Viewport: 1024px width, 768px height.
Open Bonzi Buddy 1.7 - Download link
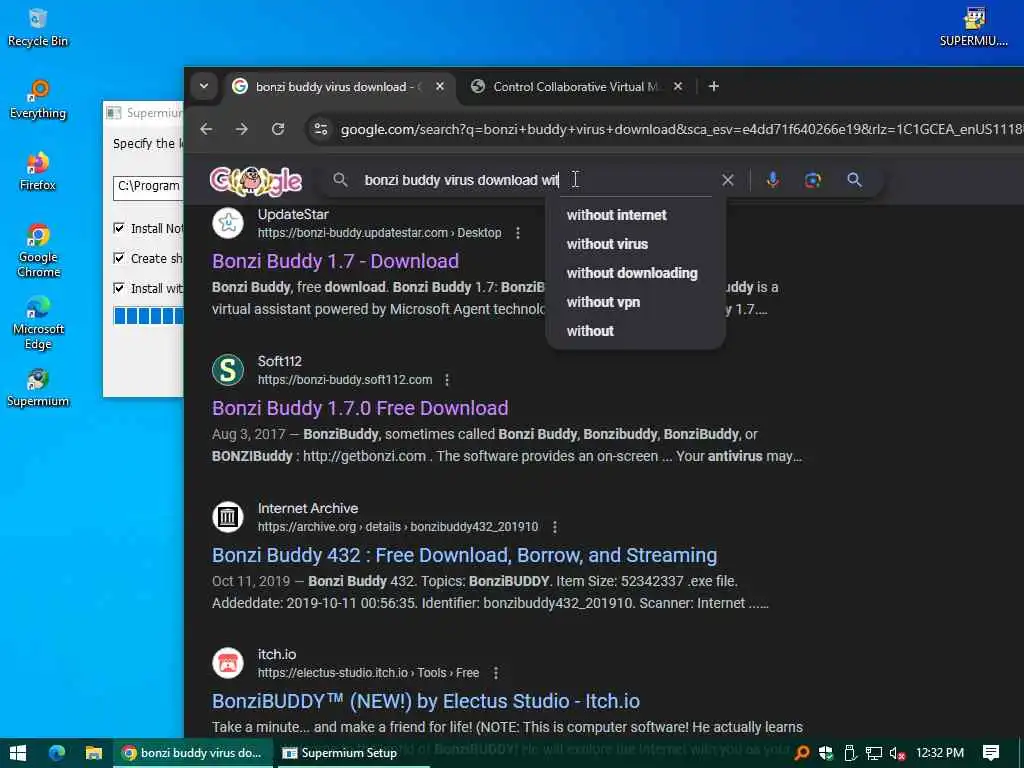(335, 261)
